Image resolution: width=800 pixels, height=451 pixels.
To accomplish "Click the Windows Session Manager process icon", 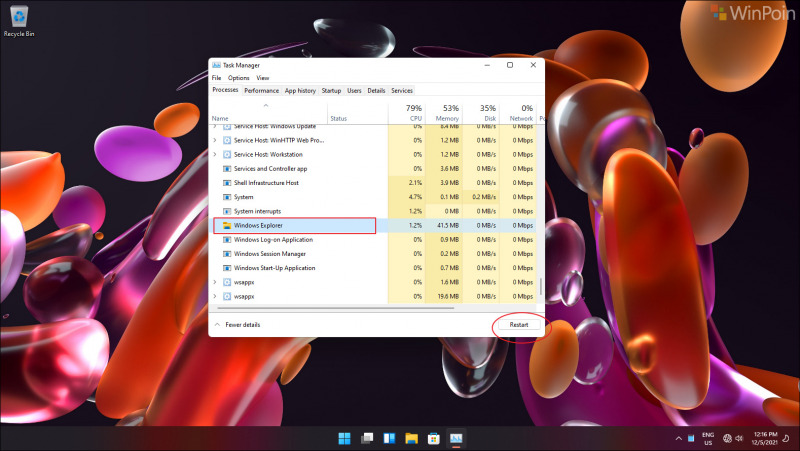I will pyautogui.click(x=227, y=254).
